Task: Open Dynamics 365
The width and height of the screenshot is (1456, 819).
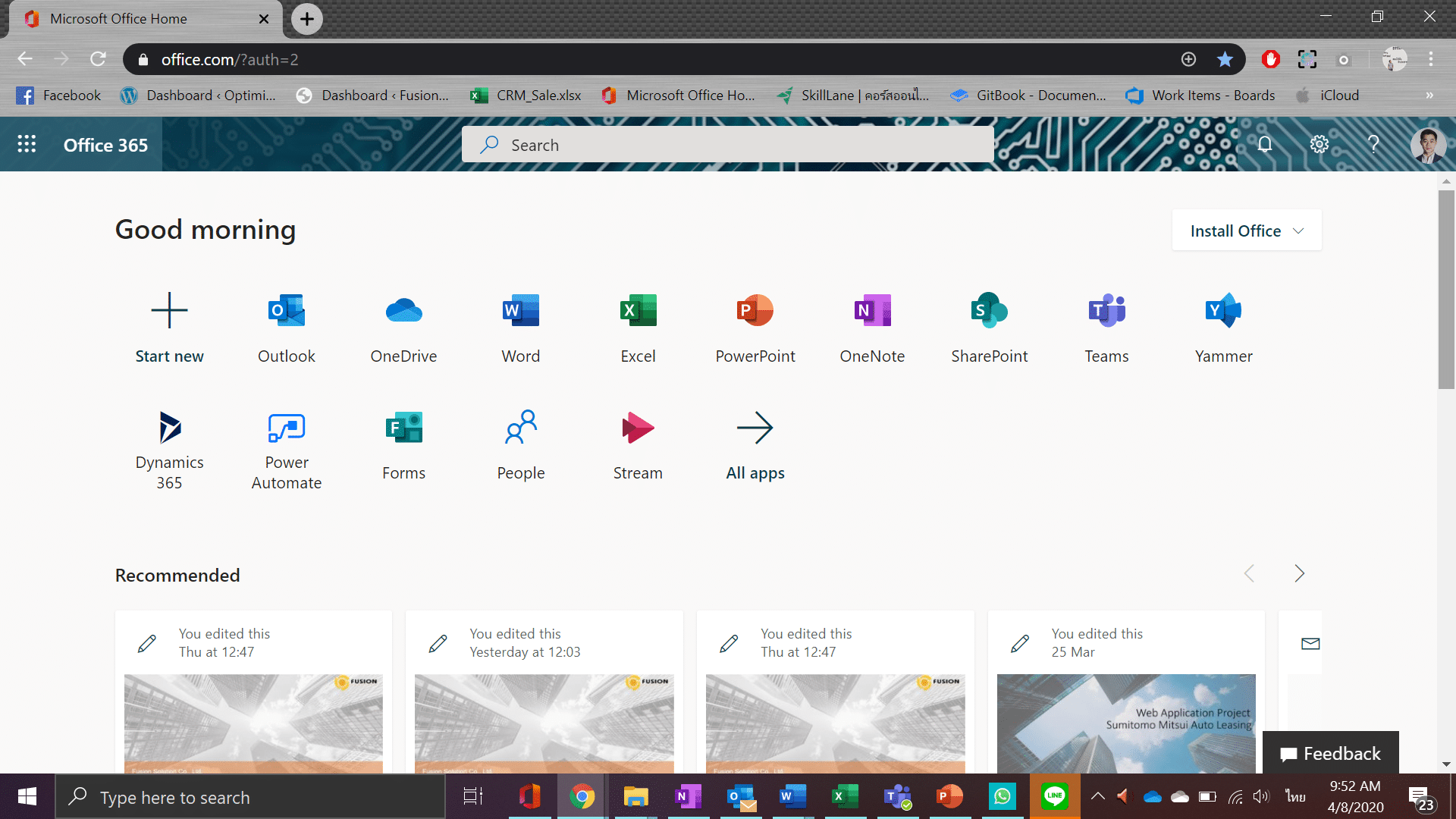Action: point(169,450)
